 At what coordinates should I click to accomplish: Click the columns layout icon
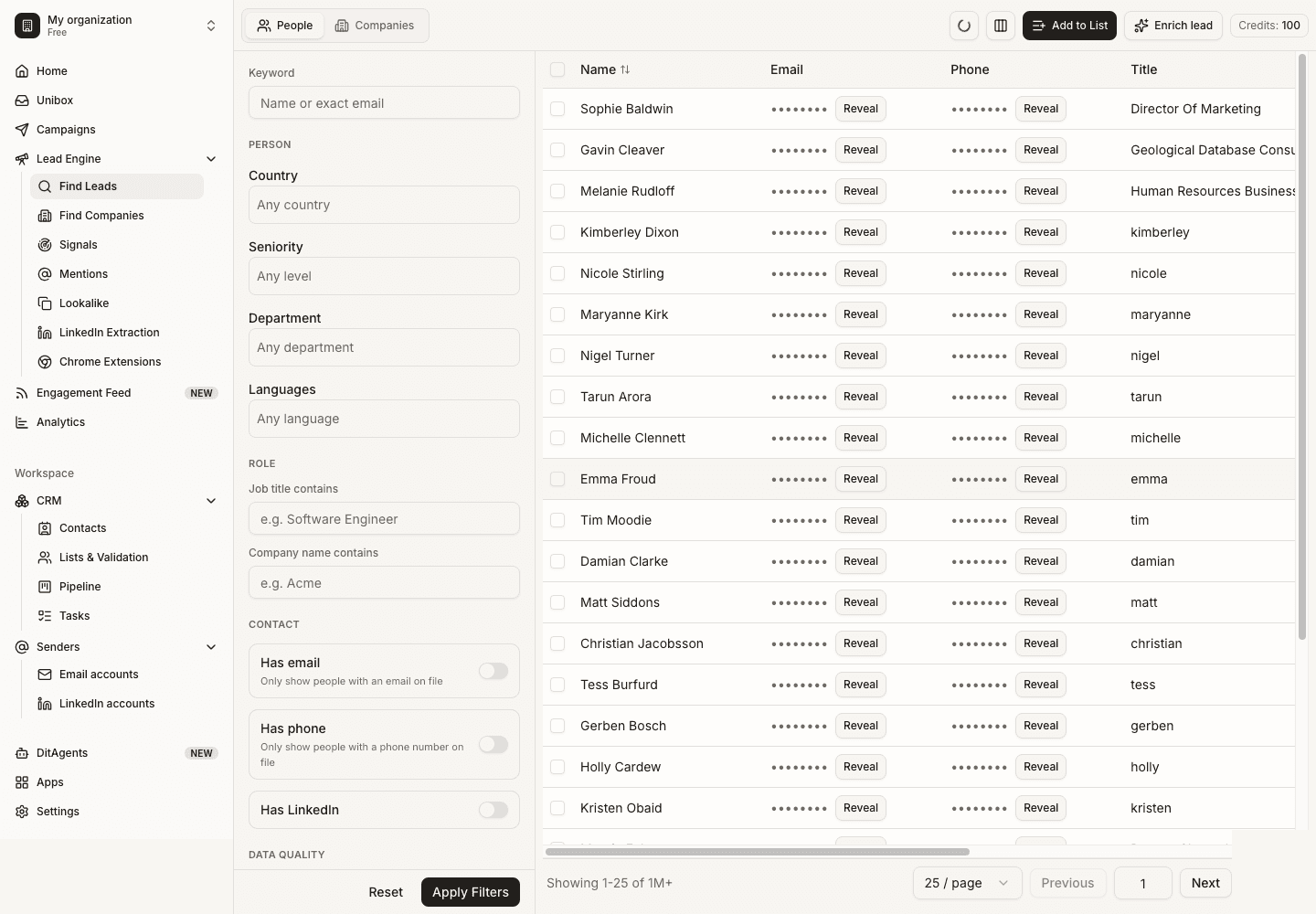[1001, 26]
